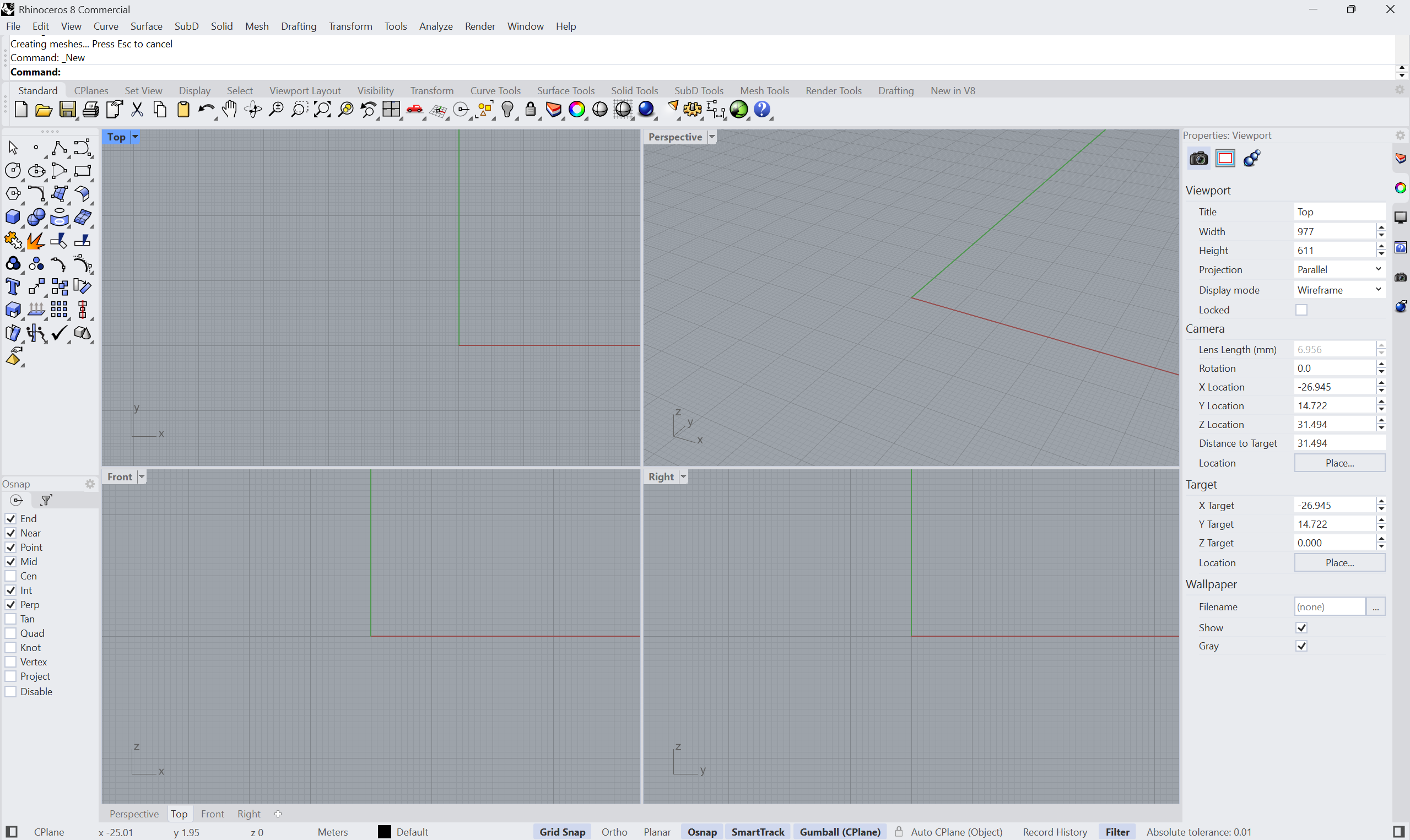
Task: Open the Transform menu
Action: tap(350, 26)
